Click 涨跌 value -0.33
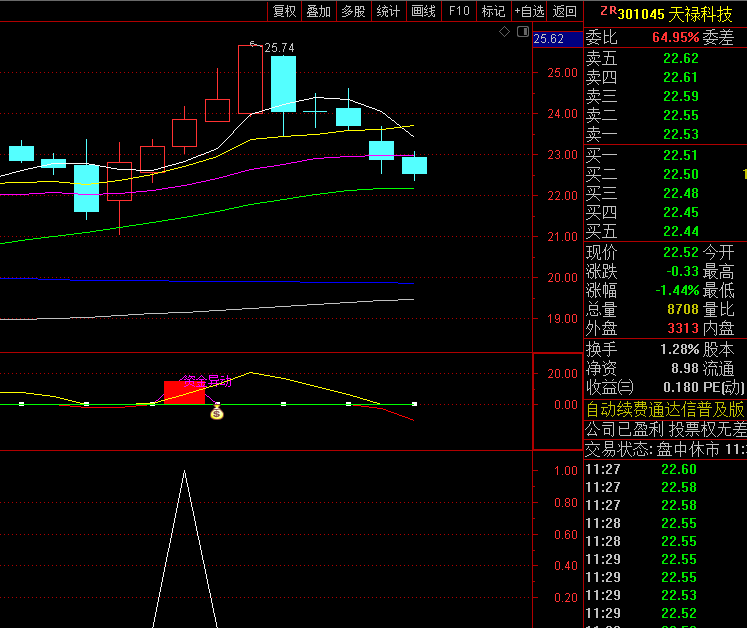The image size is (747, 628). pos(682,271)
